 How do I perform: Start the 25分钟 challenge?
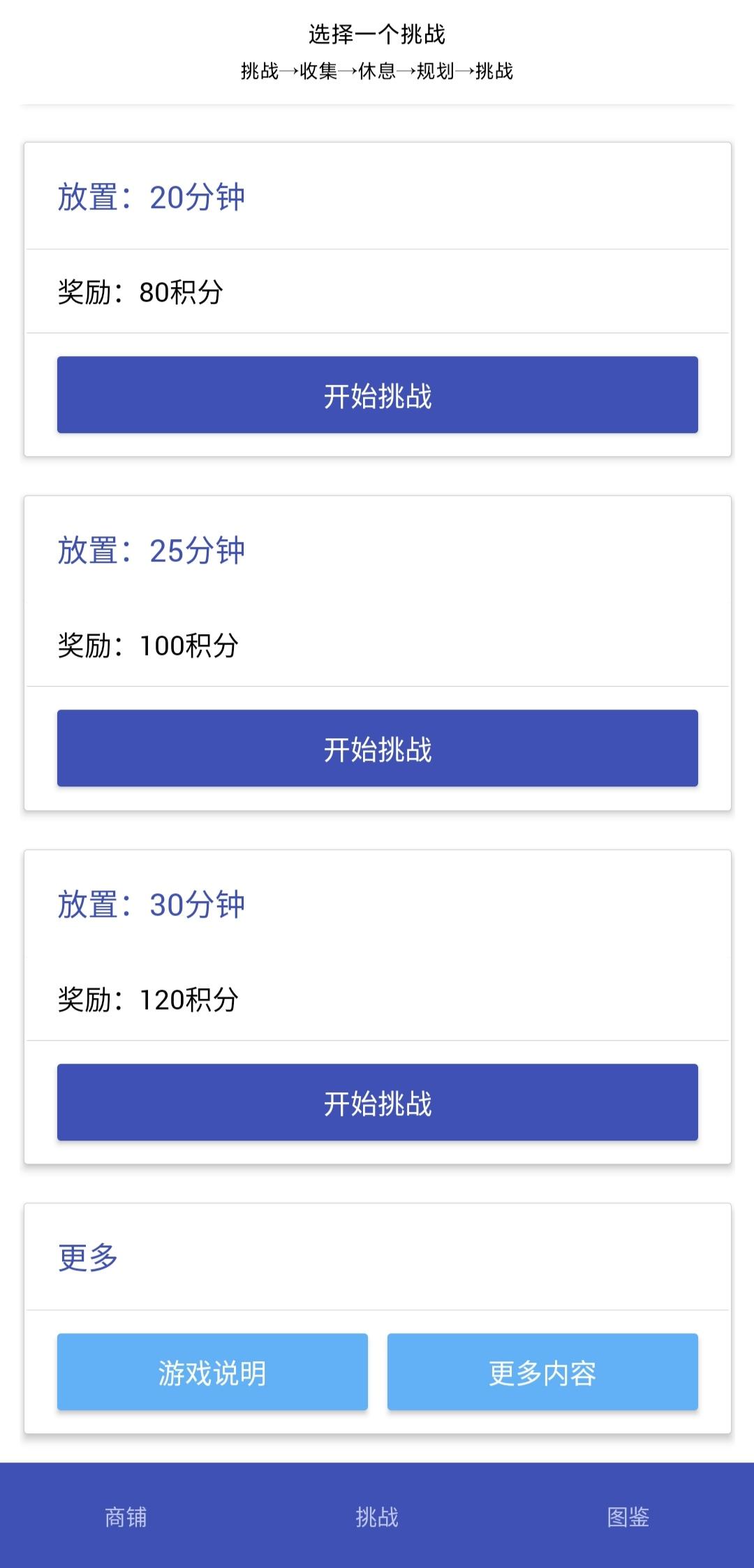coord(377,748)
